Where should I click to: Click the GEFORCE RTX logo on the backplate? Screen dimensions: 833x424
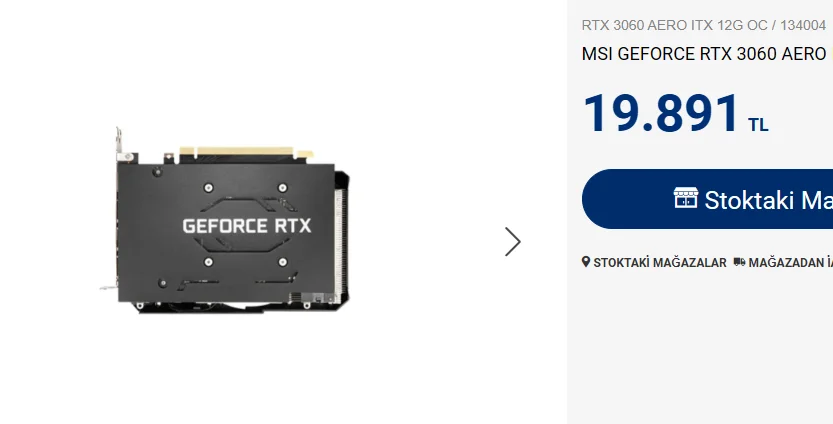pyautogui.click(x=246, y=226)
